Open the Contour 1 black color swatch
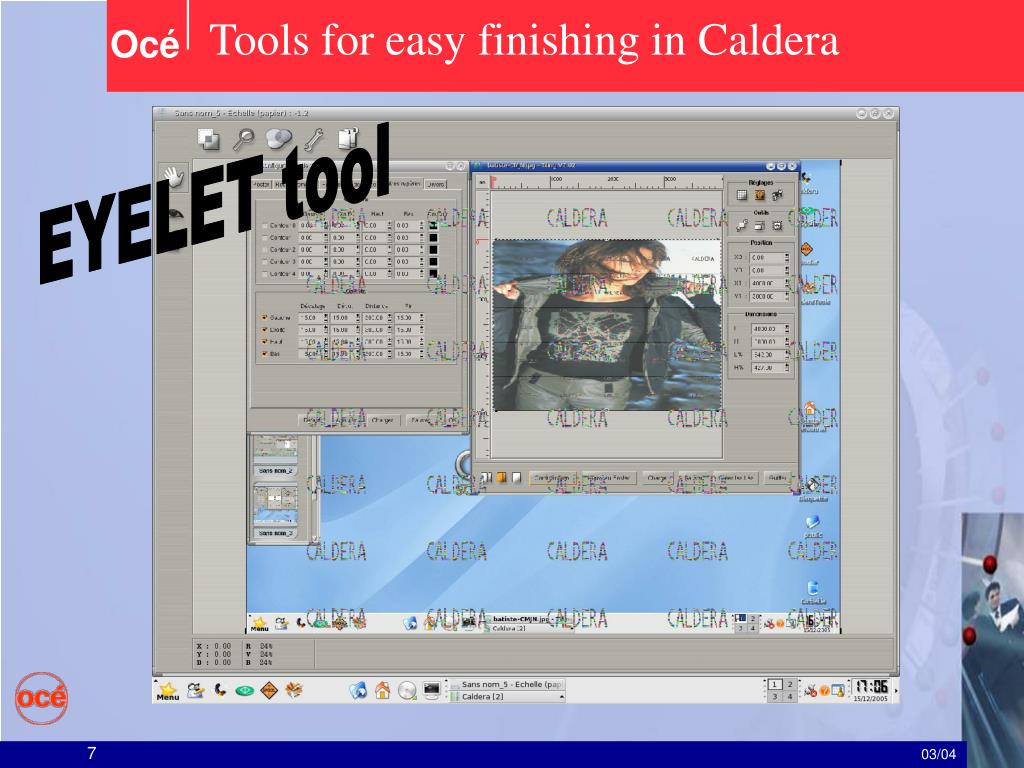 [x=433, y=238]
